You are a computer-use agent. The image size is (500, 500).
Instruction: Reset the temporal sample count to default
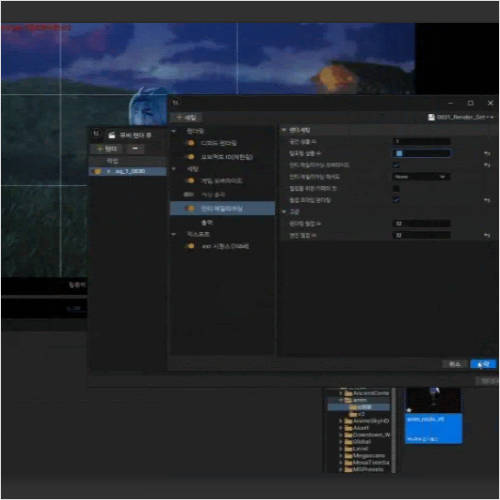click(487, 153)
